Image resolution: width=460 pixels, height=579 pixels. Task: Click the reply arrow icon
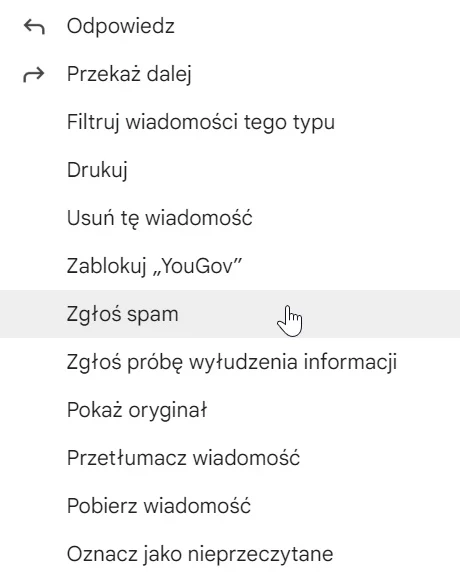[x=34, y=27]
